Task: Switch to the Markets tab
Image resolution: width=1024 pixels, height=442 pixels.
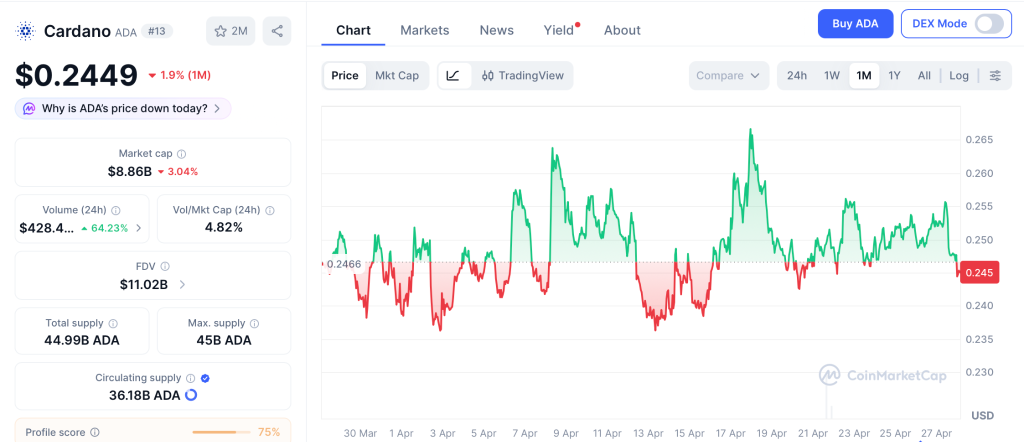Action: [x=425, y=30]
